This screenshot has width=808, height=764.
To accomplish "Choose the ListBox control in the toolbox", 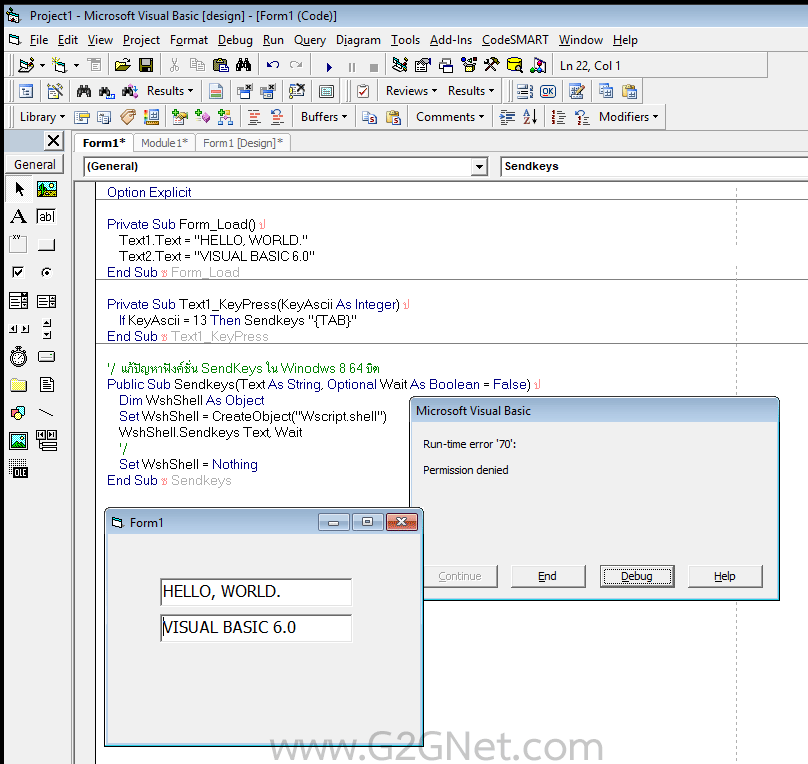I will (x=46, y=301).
